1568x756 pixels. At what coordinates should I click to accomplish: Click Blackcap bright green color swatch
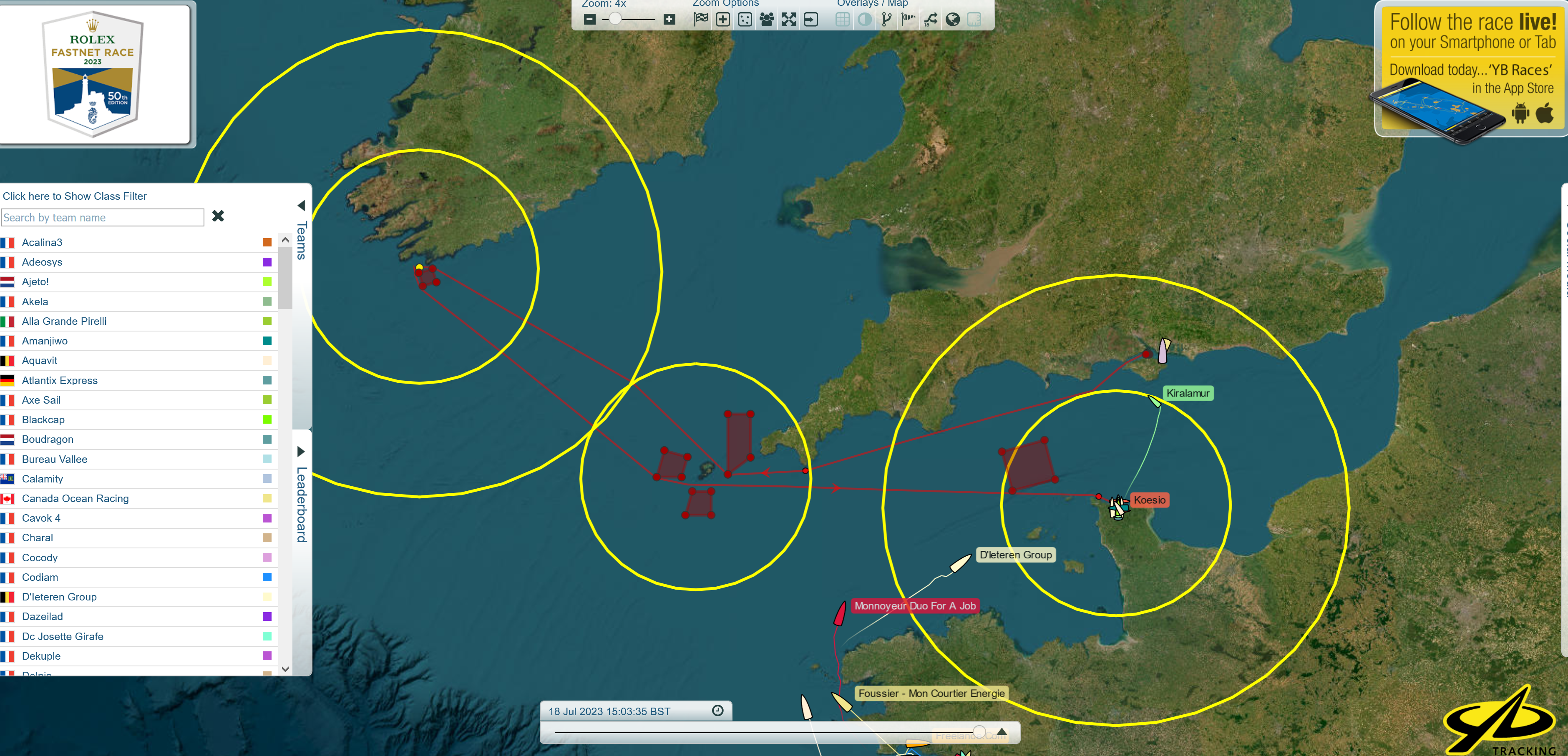coord(267,419)
